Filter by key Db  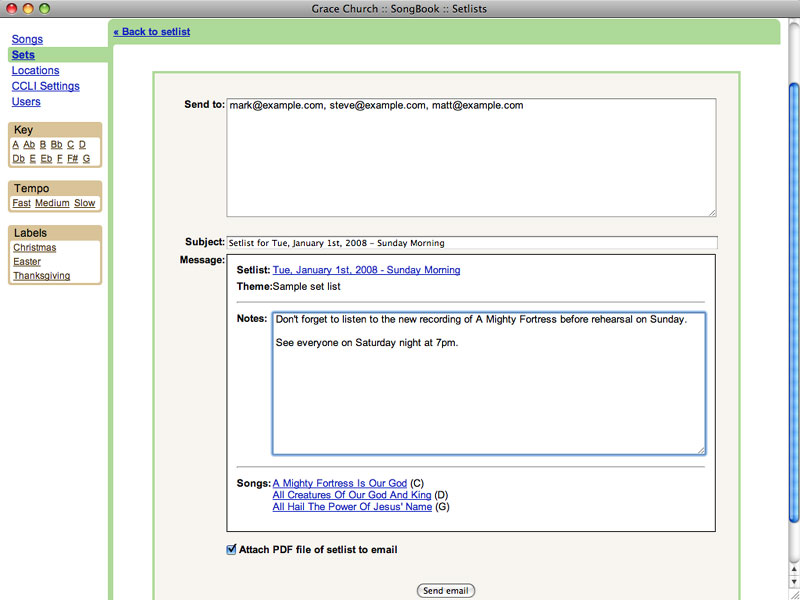pos(18,159)
